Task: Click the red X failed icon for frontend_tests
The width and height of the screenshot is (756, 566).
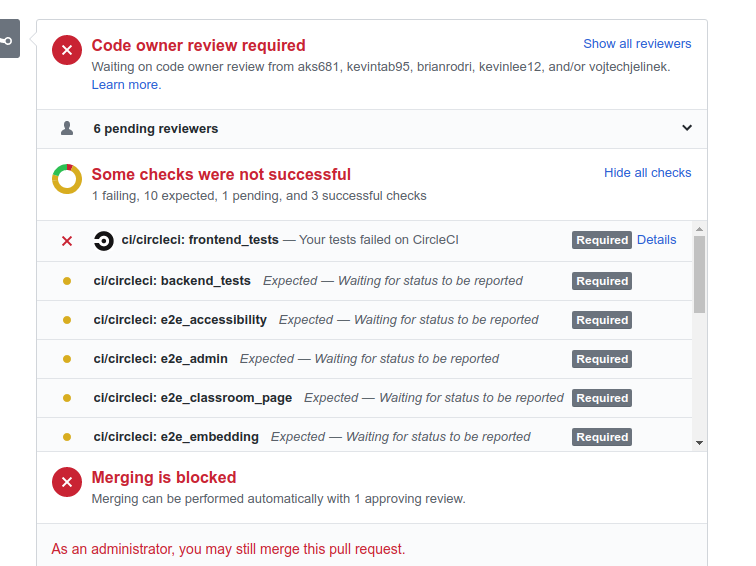Action: pyautogui.click(x=67, y=241)
